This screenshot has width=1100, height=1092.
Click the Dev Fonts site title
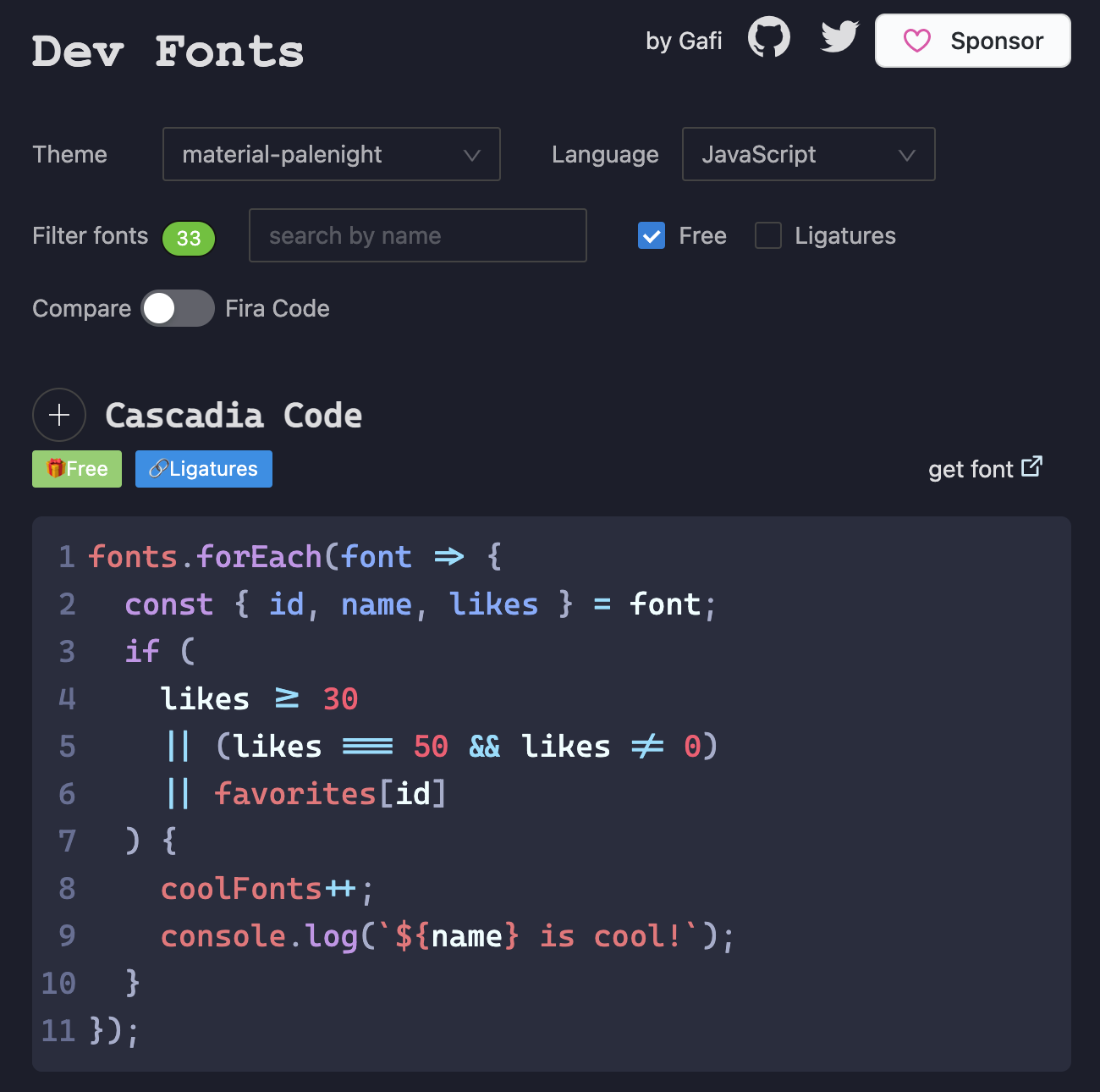pos(168,52)
